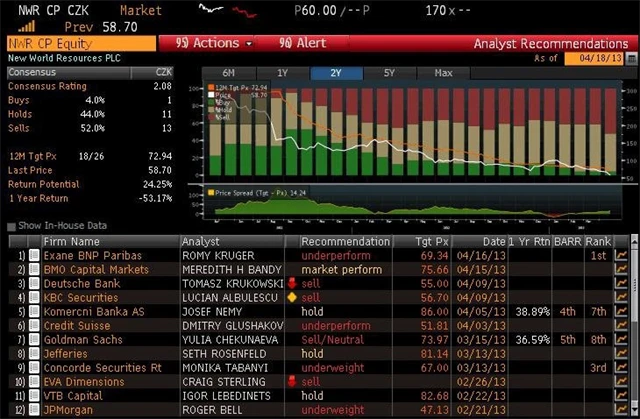Click orange 12M Tgt Px legend swatch

[211, 87]
